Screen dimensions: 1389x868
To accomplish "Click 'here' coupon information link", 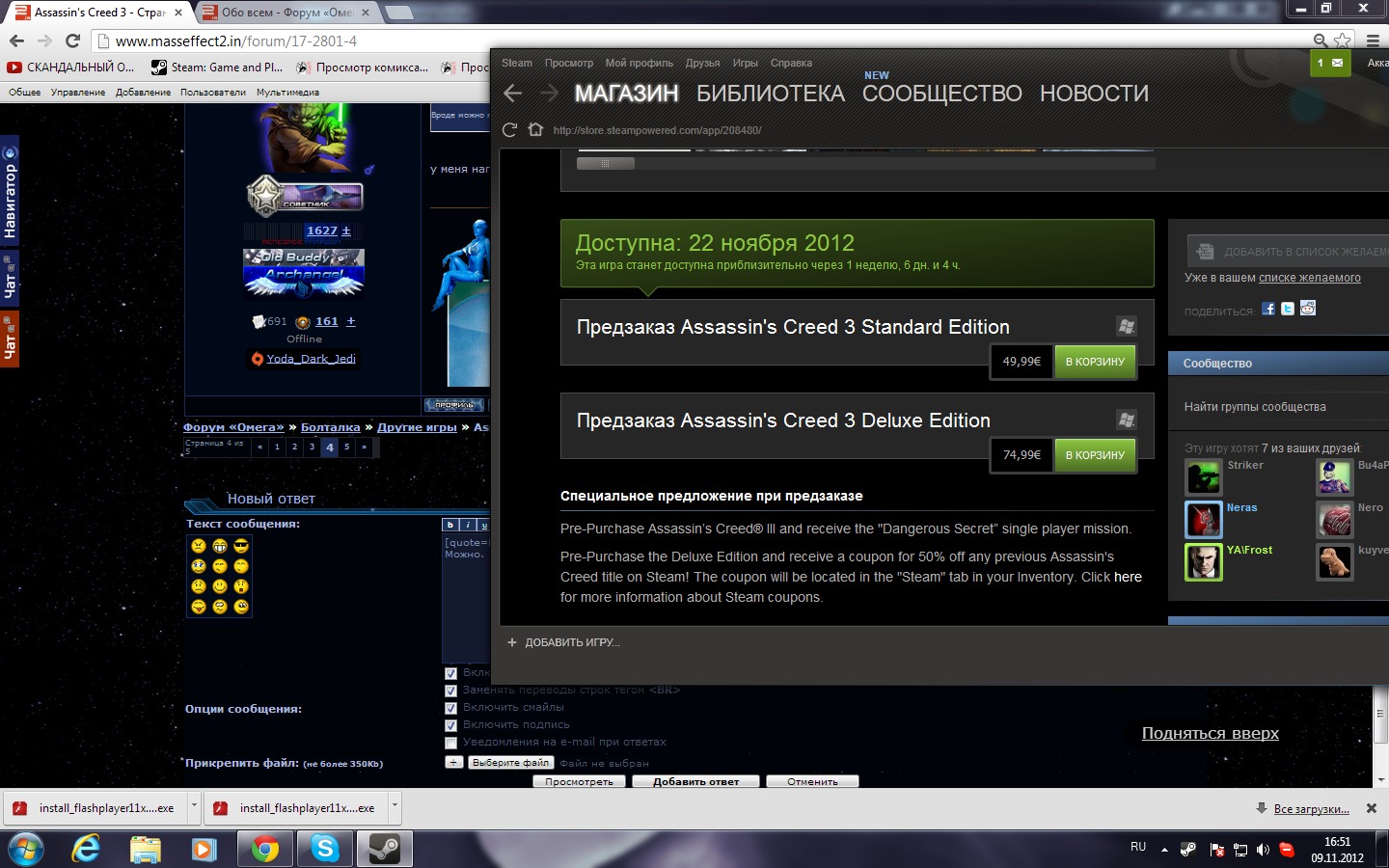I will pos(1128,577).
